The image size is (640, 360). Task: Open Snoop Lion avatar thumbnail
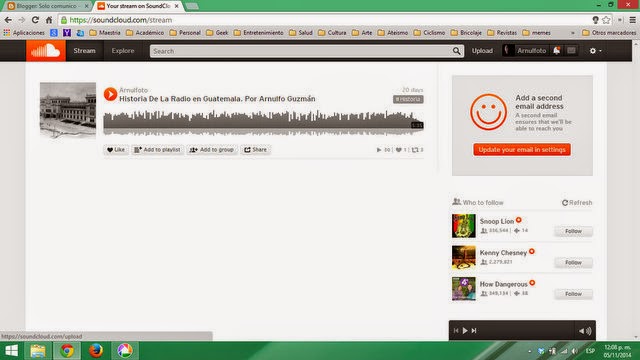(x=464, y=226)
